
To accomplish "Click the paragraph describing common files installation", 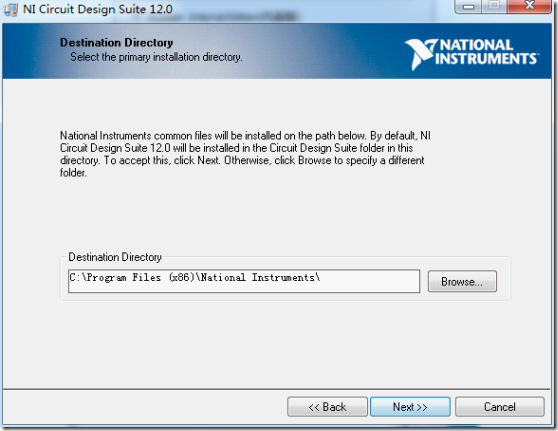I will point(245,154).
